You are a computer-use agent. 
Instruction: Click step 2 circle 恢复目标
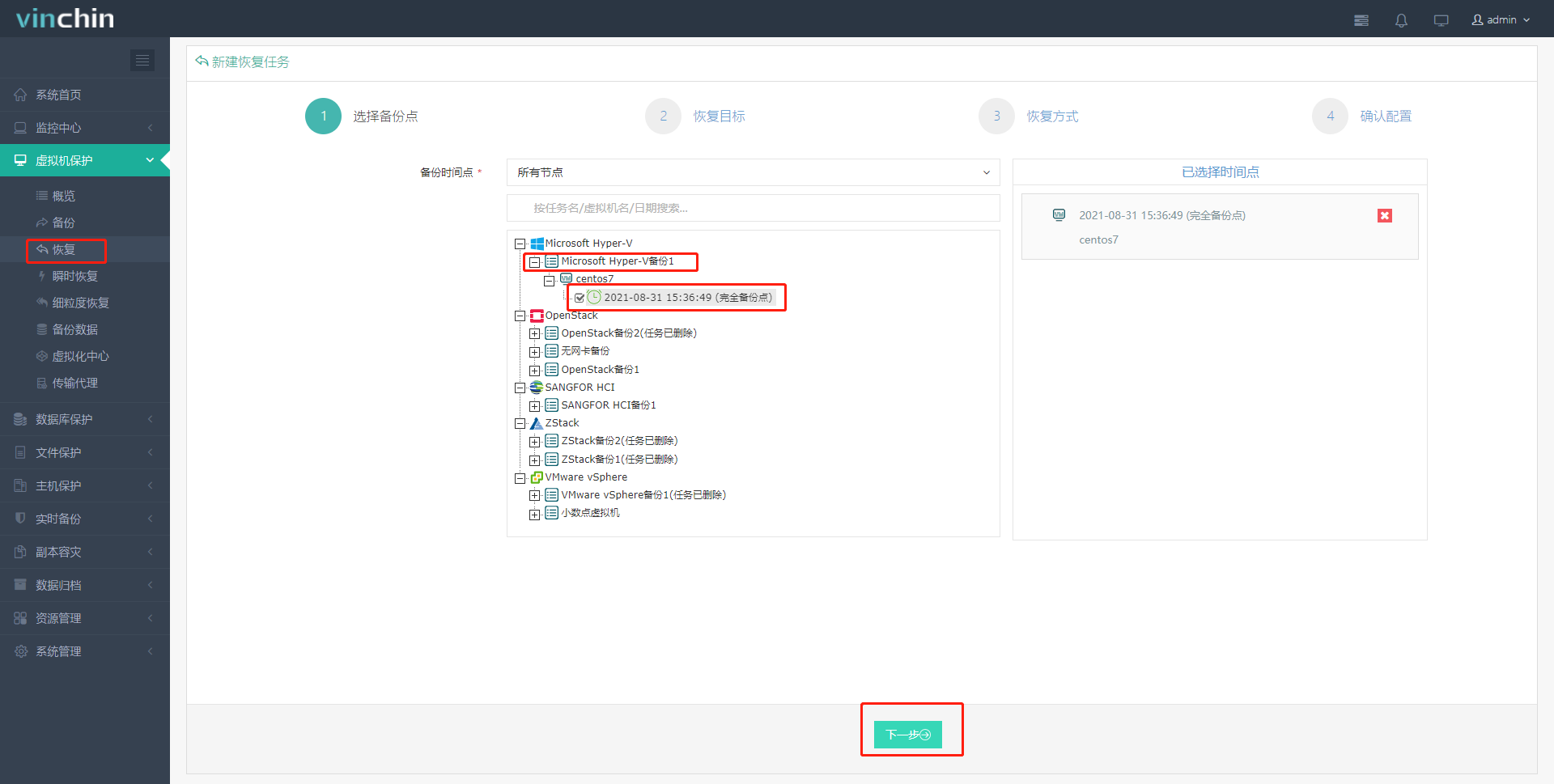coord(663,117)
